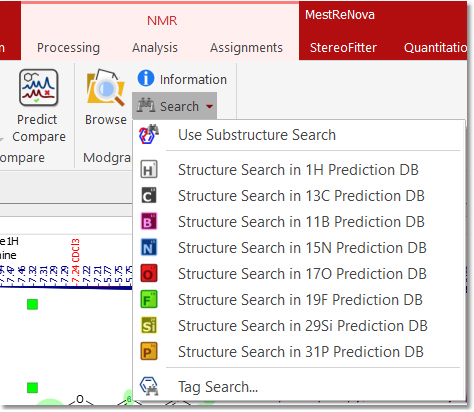Viewport: 474px width, 412px height.
Task: Click the 11B boron search icon
Action: click(149, 221)
